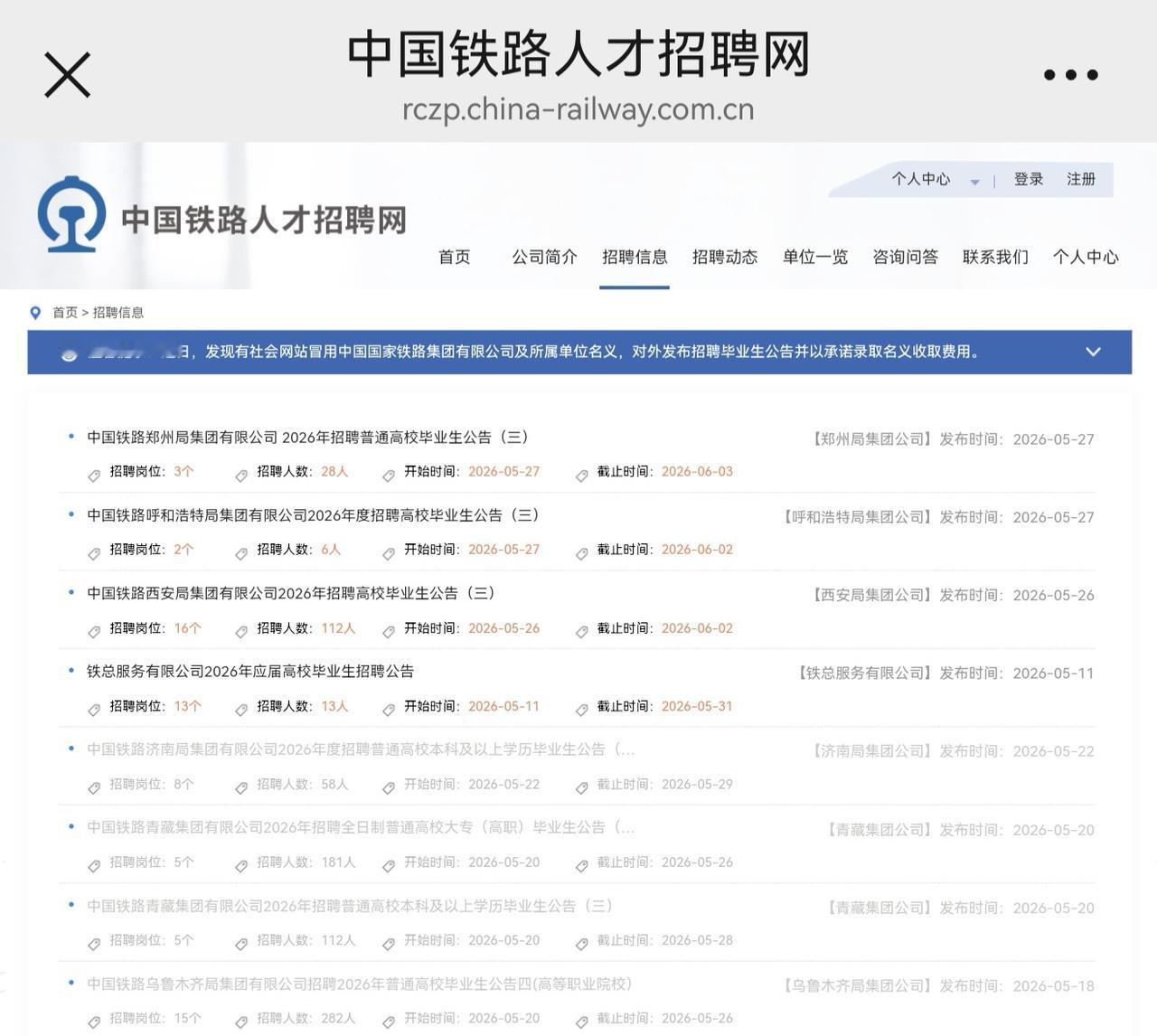The width and height of the screenshot is (1157, 1036).
Task: Open 铁总服务有限公司 2026 recruitment notice
Action: click(250, 672)
